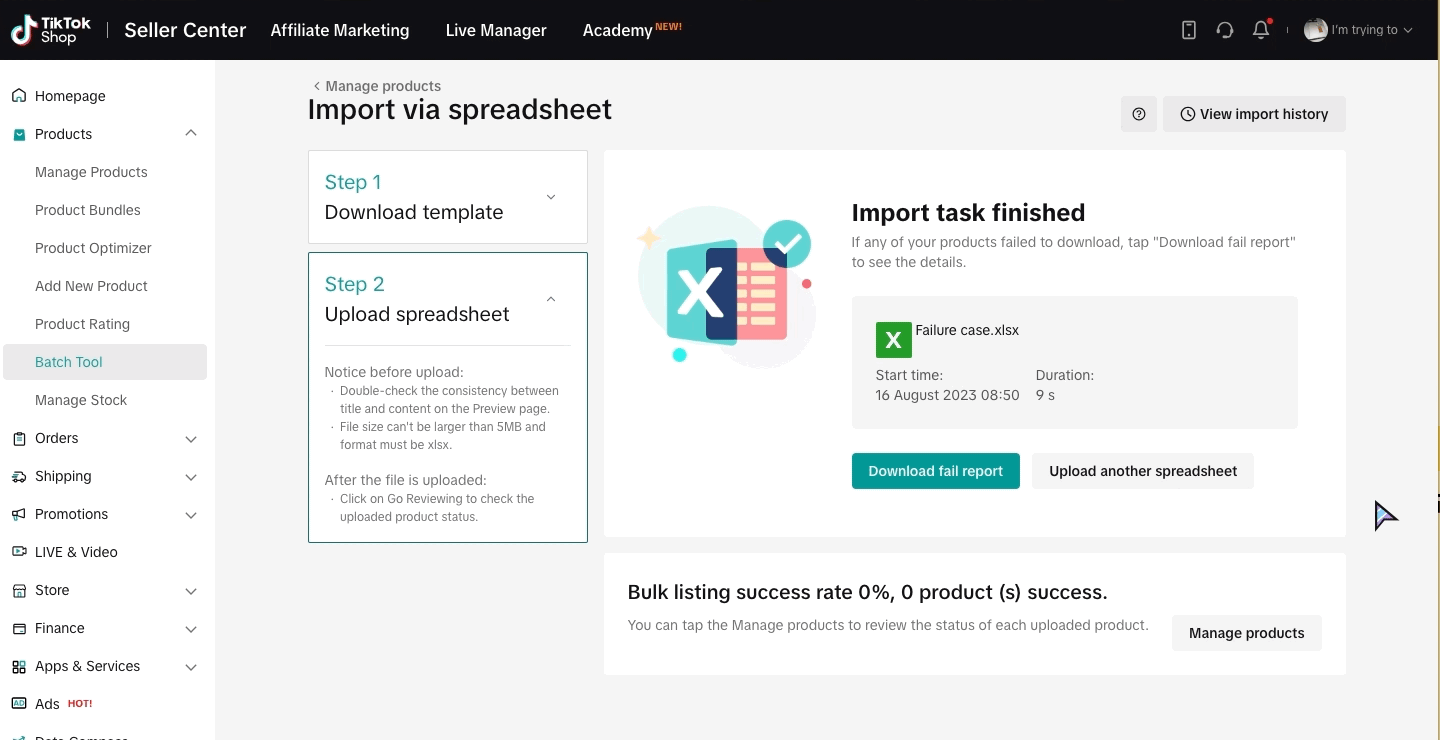Click Upload another spreadsheet button
The image size is (1440, 740).
tap(1143, 471)
